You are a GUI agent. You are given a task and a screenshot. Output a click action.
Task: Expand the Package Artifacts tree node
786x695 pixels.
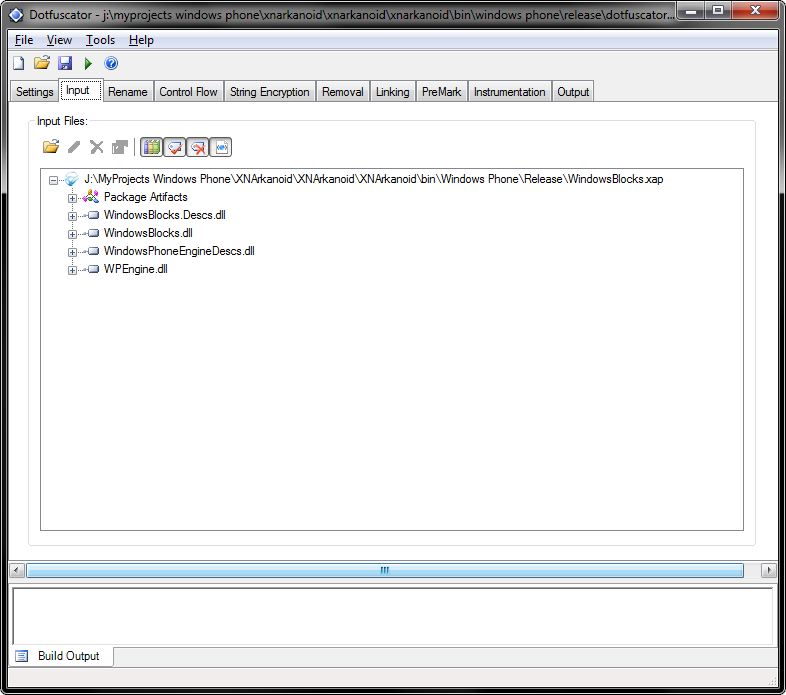tap(72, 198)
